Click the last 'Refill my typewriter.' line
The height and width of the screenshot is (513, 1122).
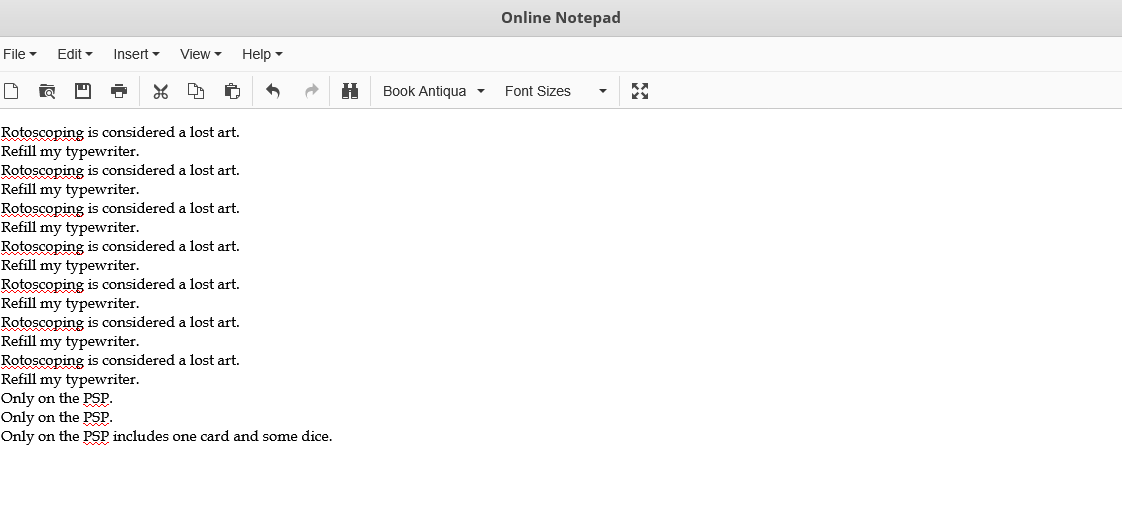pyautogui.click(x=70, y=379)
